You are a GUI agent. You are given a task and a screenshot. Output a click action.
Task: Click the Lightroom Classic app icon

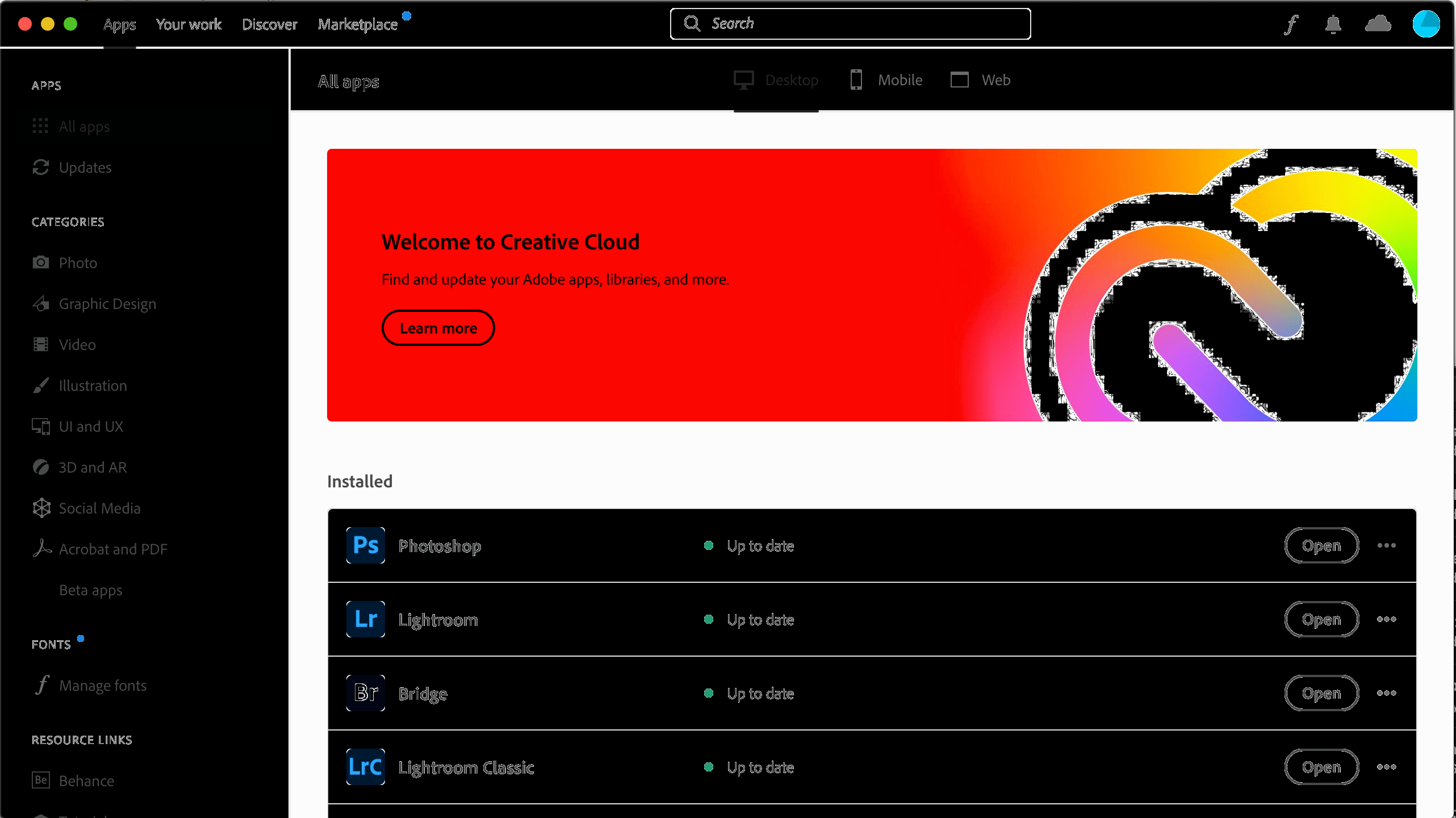[365, 767]
